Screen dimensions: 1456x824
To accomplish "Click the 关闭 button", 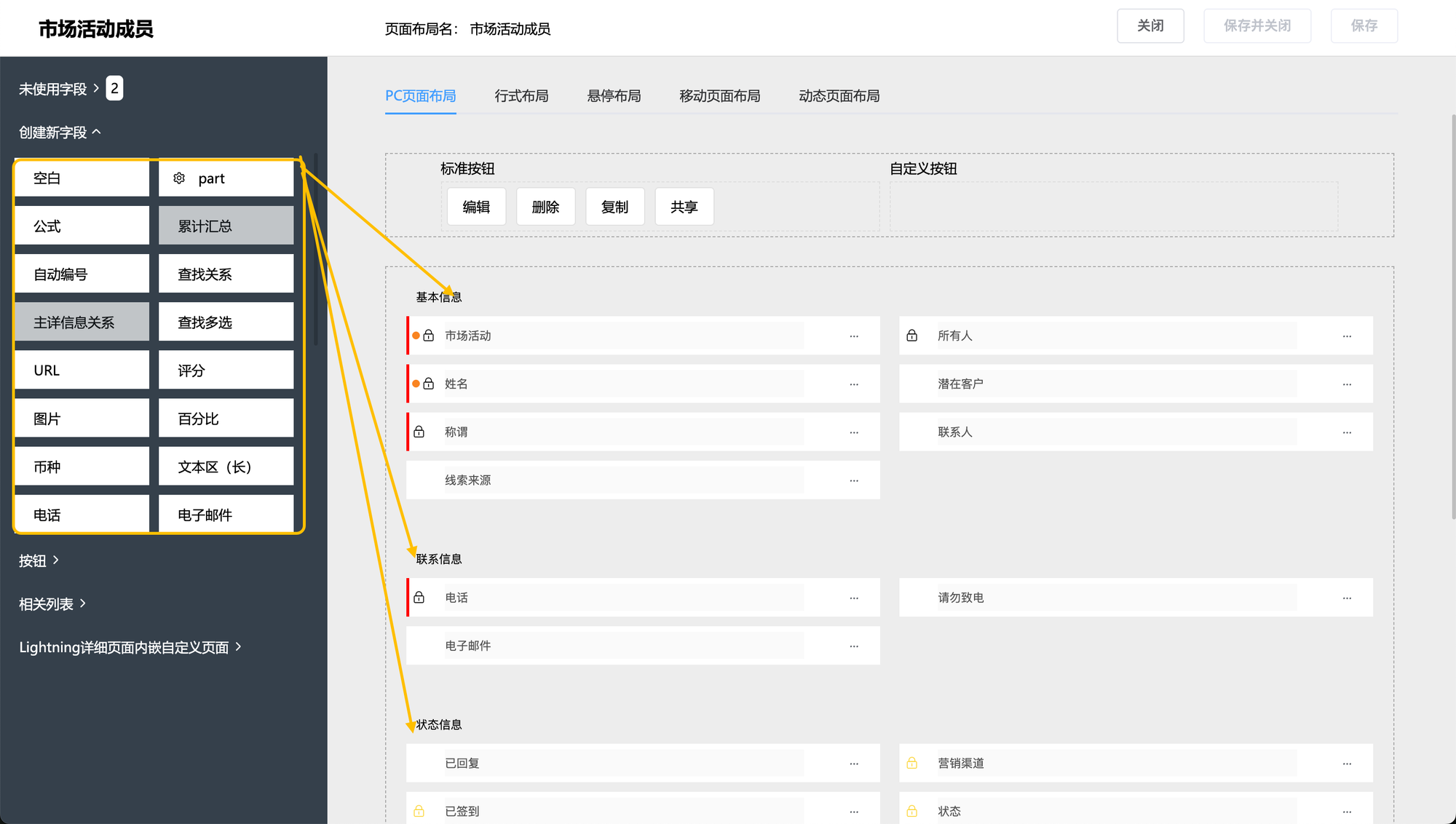I will click(1150, 26).
